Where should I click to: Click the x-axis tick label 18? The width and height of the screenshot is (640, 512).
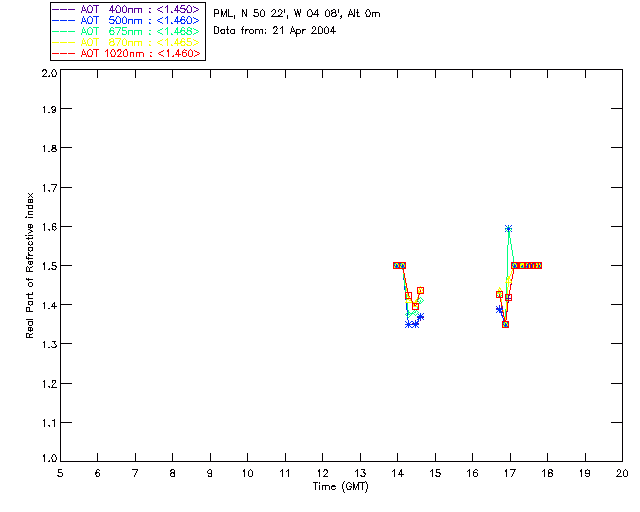pyautogui.click(x=547, y=474)
